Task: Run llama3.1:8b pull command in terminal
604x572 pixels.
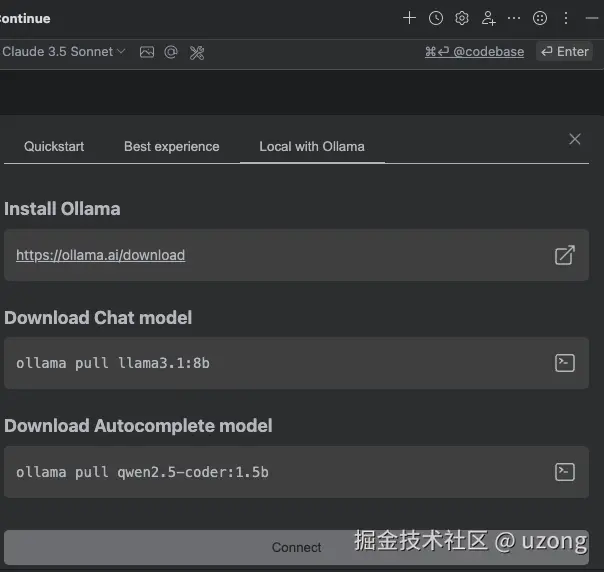Action: point(565,363)
